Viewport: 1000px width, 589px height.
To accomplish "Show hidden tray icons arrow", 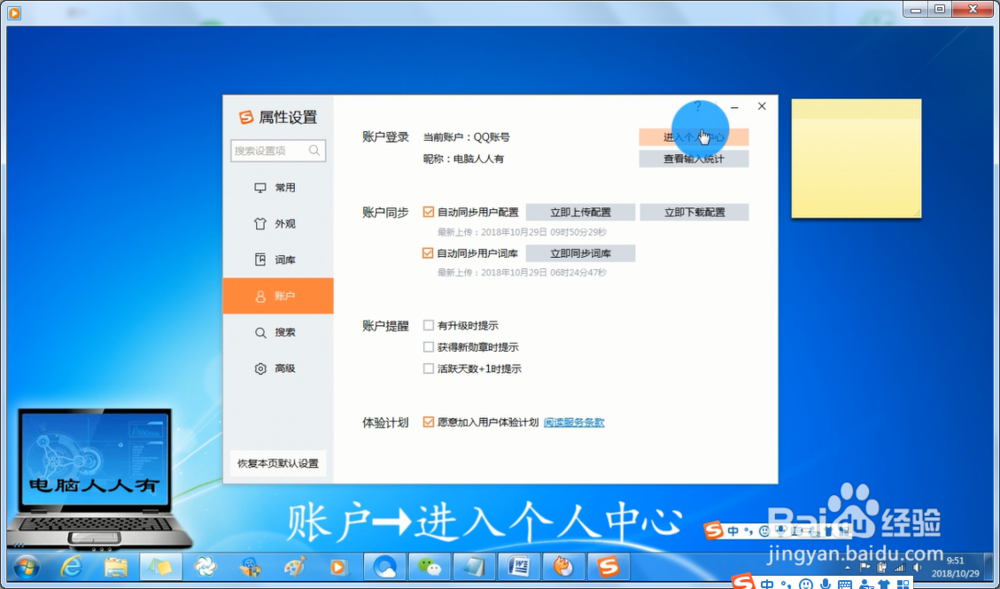I will (x=848, y=567).
